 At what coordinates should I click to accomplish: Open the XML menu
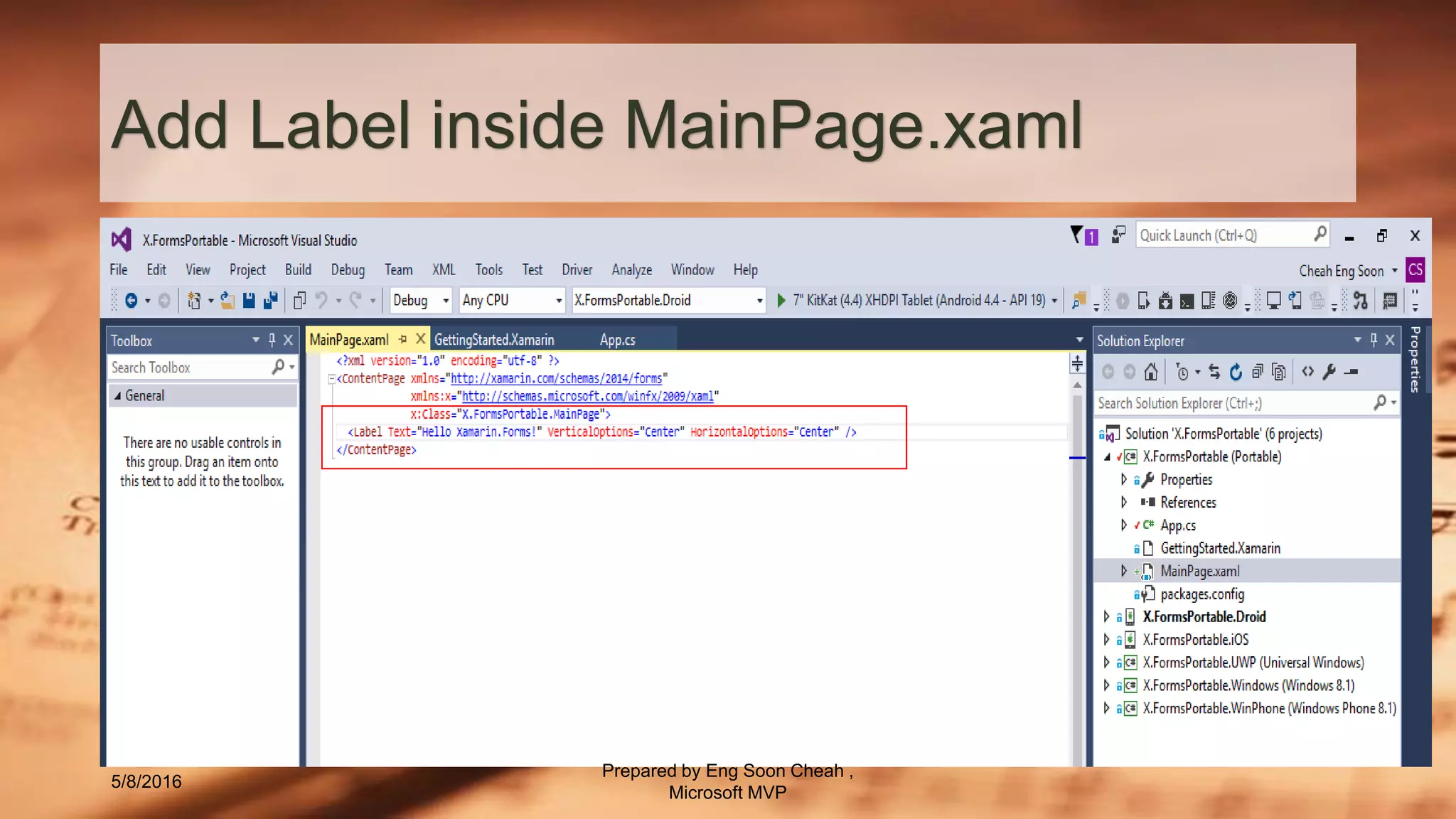(444, 270)
